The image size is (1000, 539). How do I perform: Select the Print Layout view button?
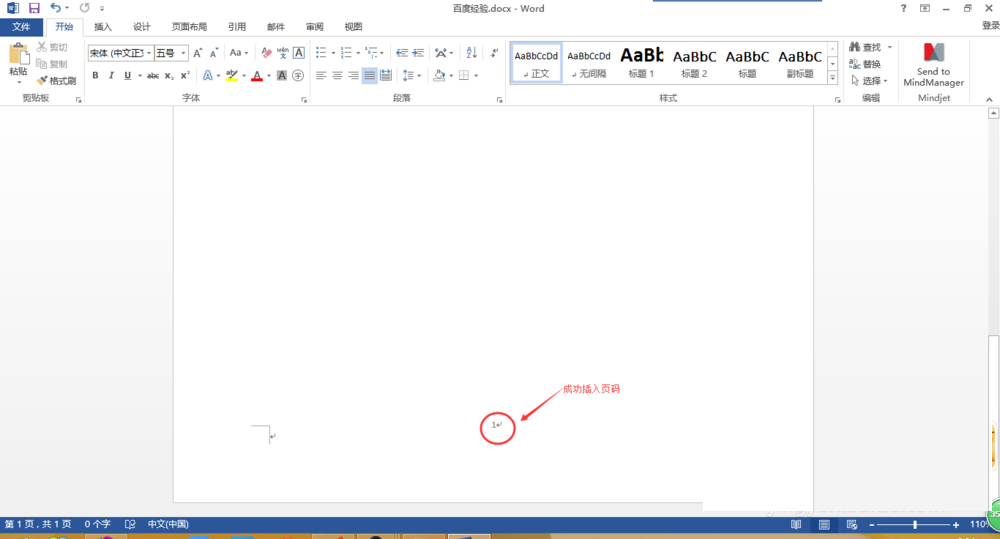coord(824,524)
